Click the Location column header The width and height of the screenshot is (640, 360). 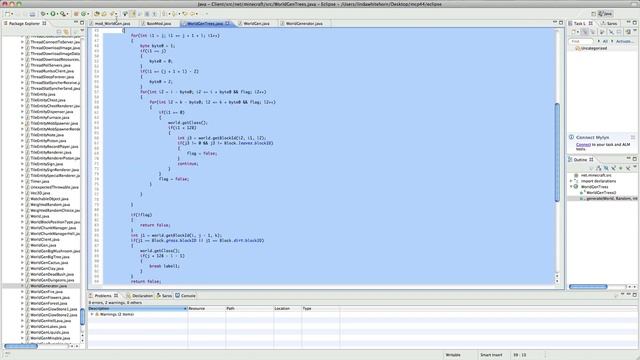[287, 309]
